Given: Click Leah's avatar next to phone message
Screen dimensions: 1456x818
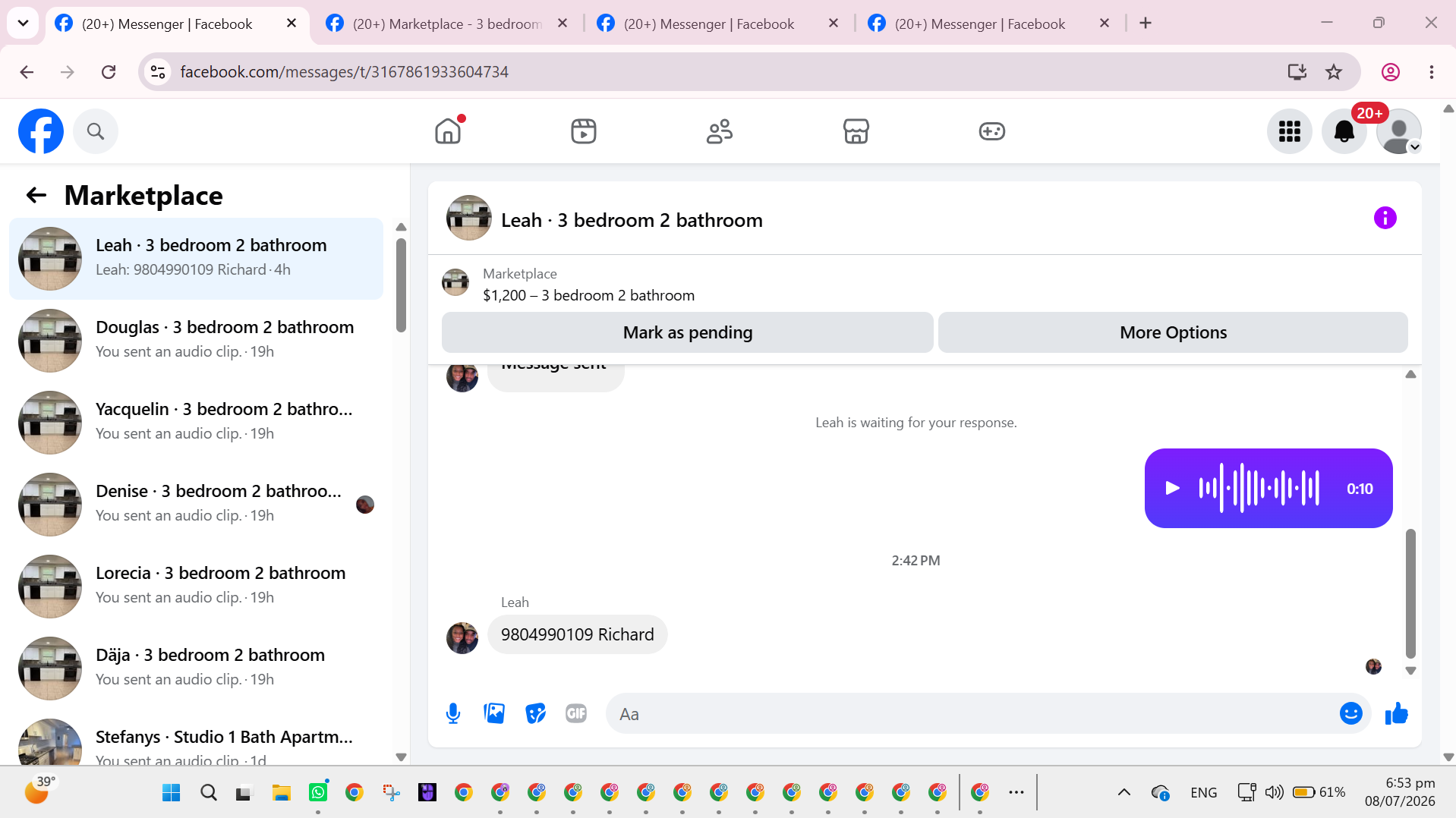Looking at the screenshot, I should click(x=462, y=638).
